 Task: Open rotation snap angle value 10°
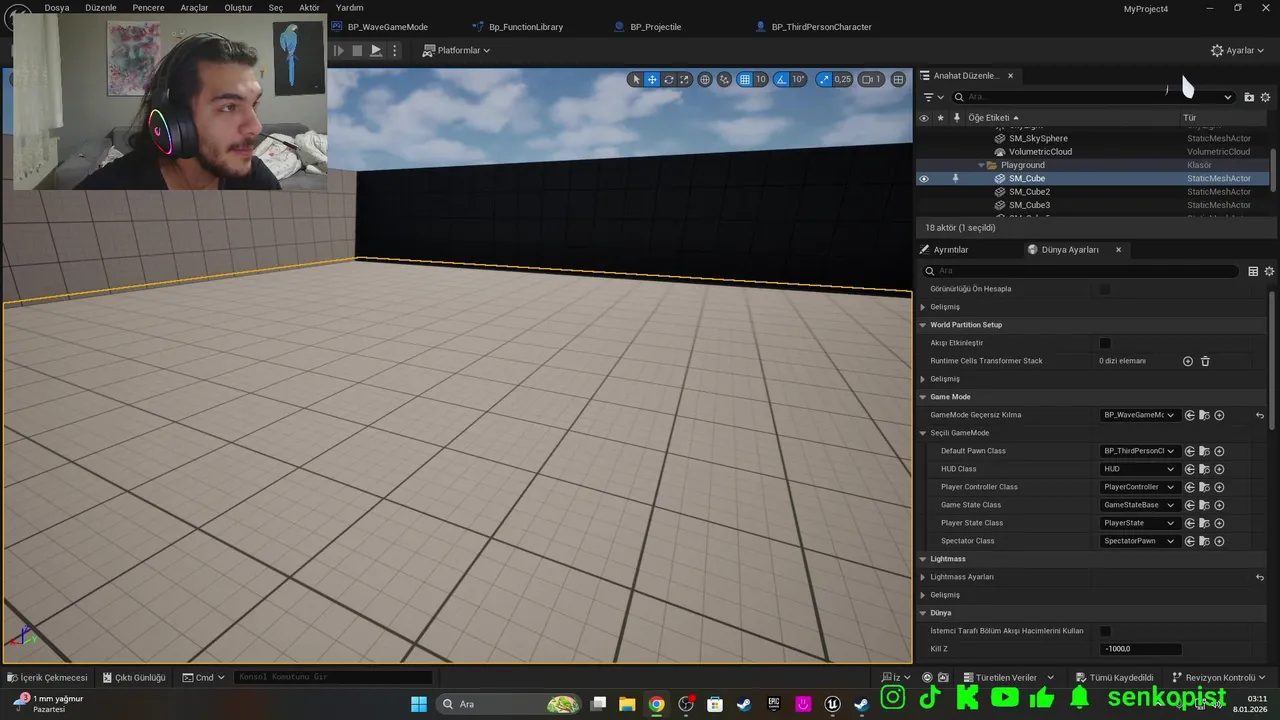(798, 80)
